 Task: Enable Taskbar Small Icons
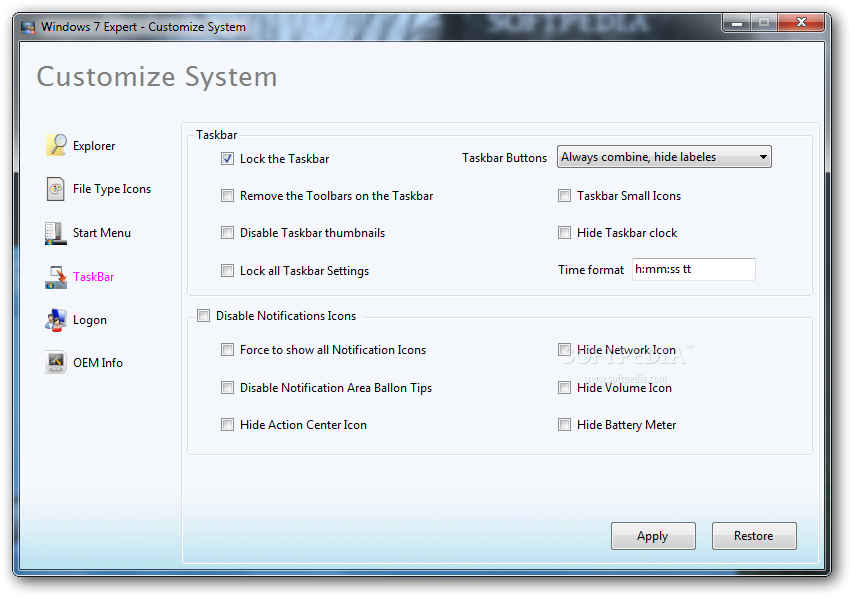click(565, 196)
